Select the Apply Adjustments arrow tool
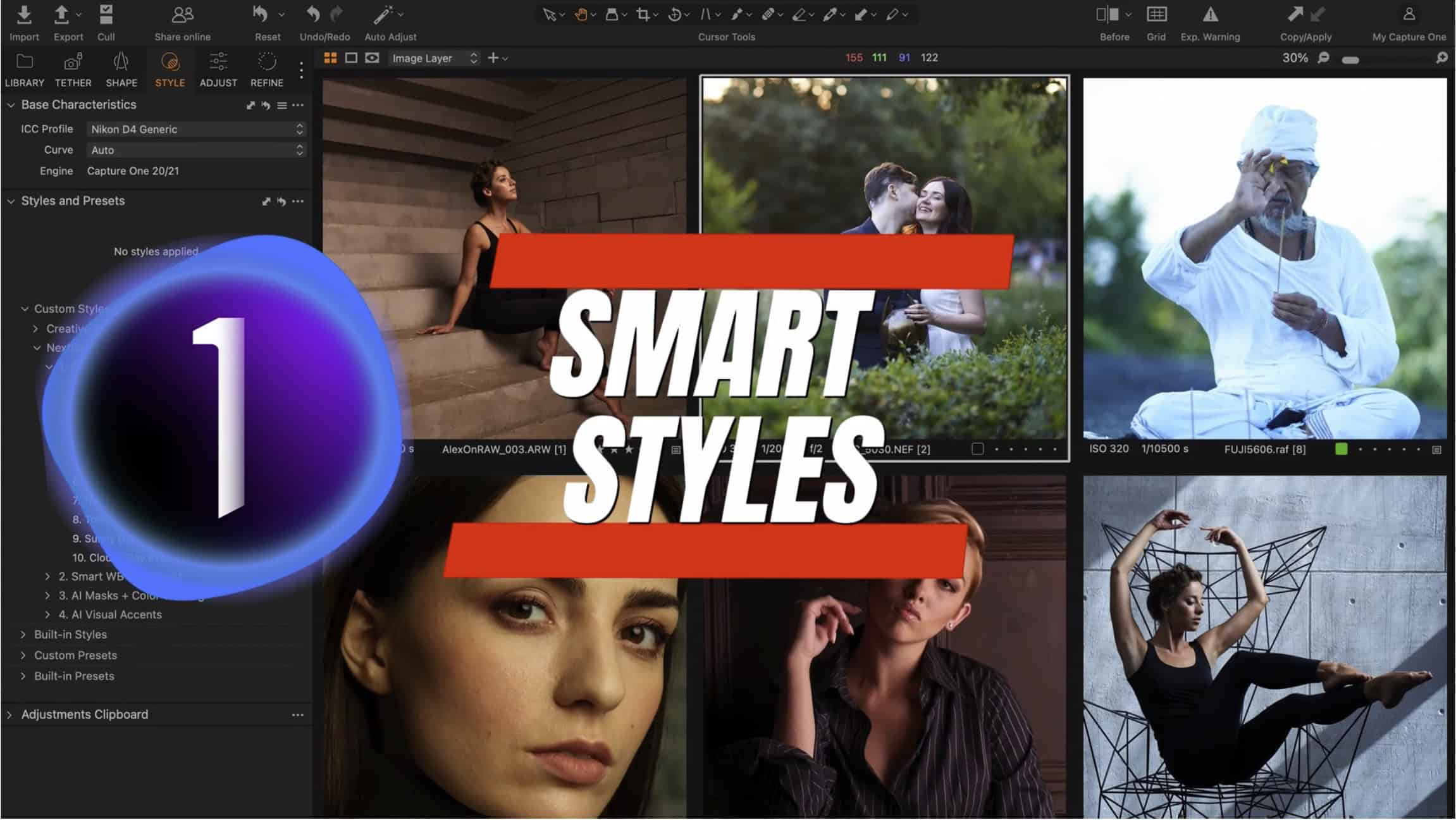 pos(861,14)
